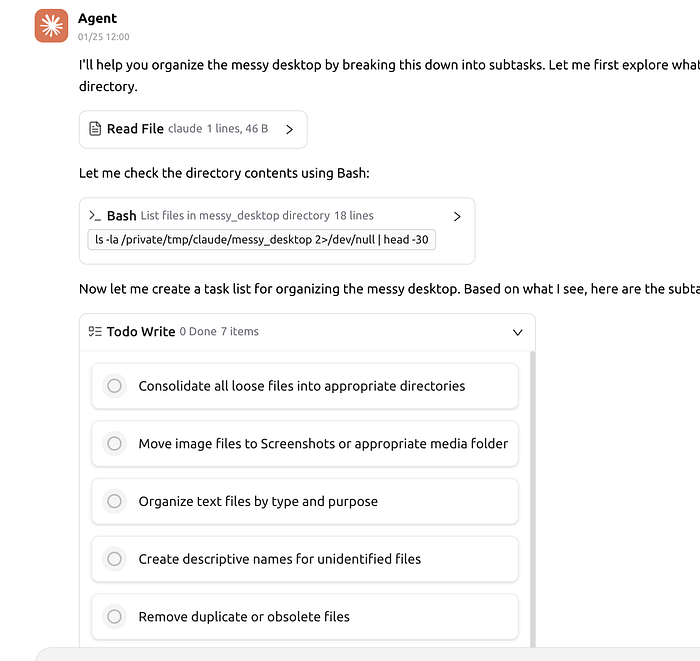Screen dimensions: 700x661
Task: Click the todo list vertical scrollbar
Action: 532,500
